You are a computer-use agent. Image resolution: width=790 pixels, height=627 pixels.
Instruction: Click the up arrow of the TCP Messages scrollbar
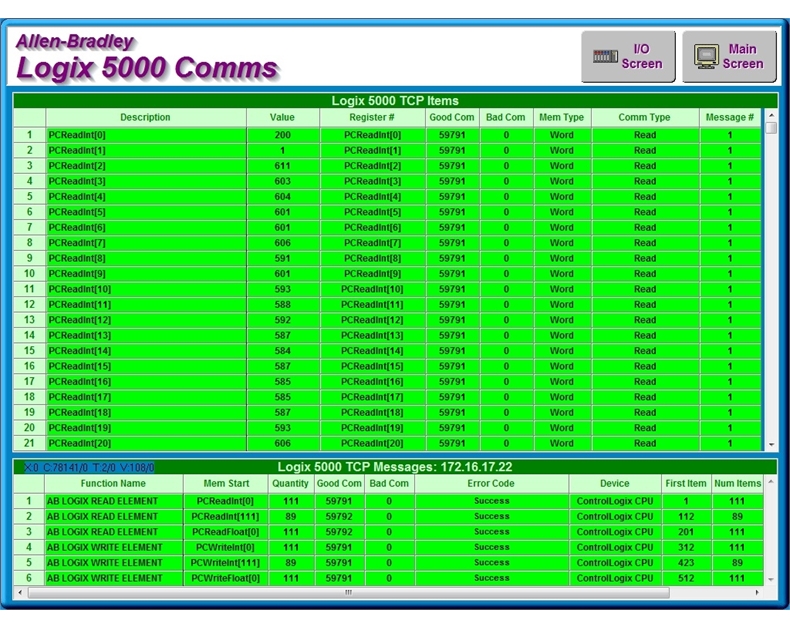tap(770, 482)
